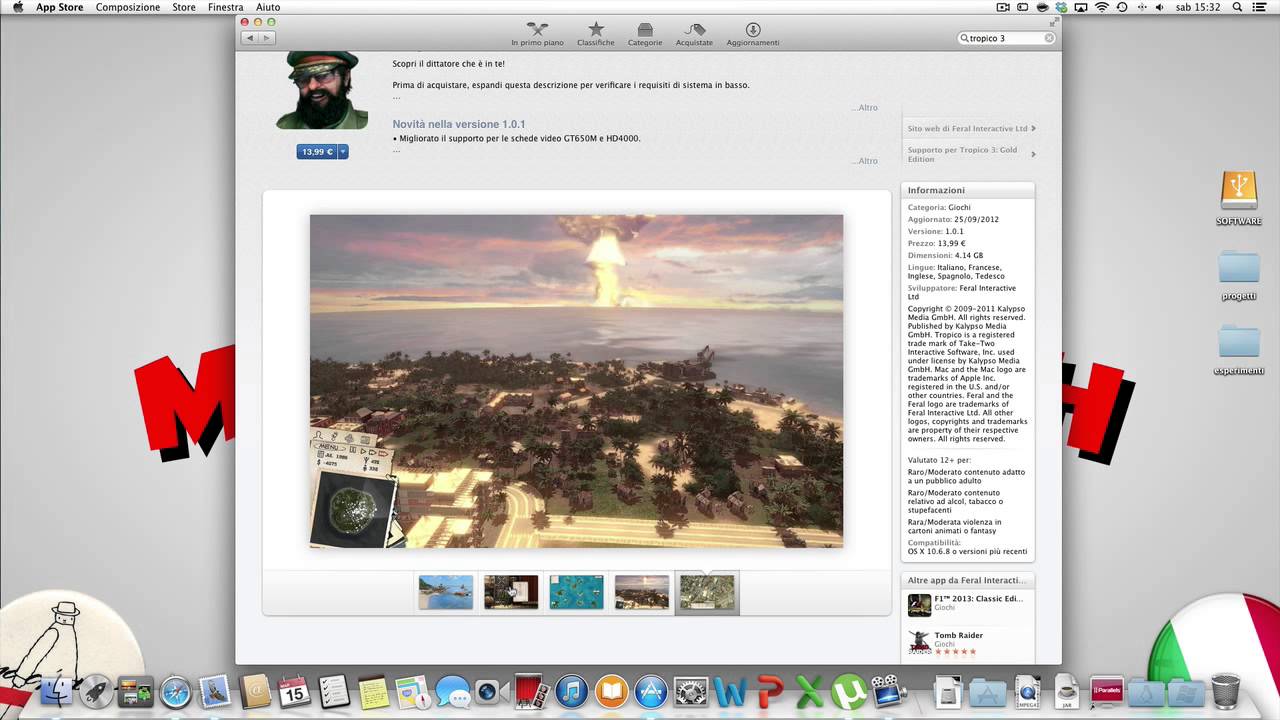Open the Aiuto menu
This screenshot has width=1280, height=720.
[268, 7]
